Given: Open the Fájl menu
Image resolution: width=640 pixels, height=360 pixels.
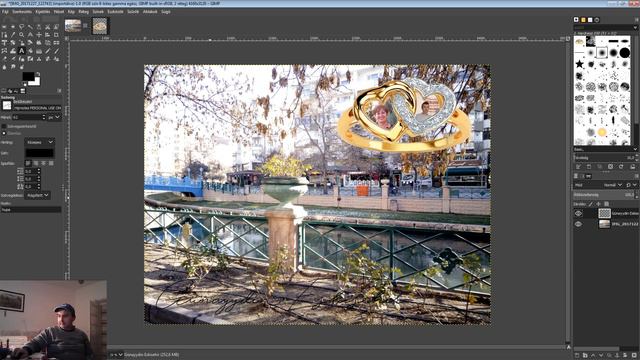Looking at the screenshot, I should click(5, 12).
